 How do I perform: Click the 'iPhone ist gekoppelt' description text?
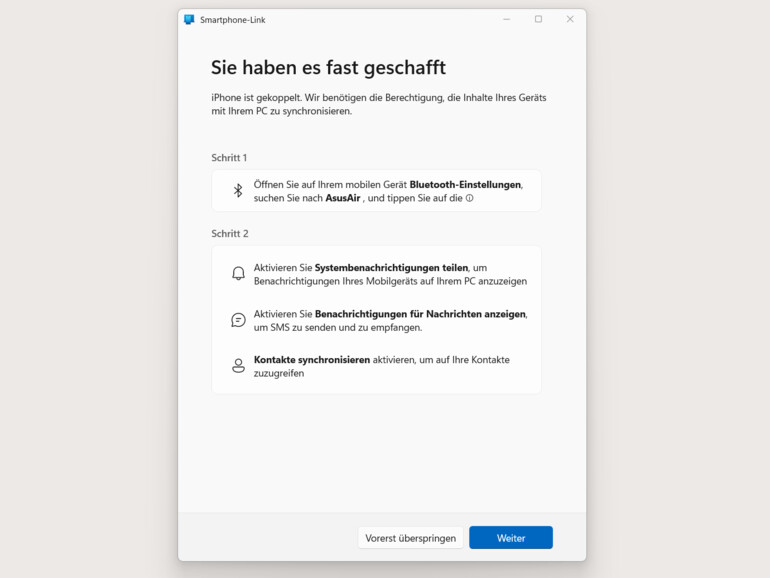click(379, 104)
